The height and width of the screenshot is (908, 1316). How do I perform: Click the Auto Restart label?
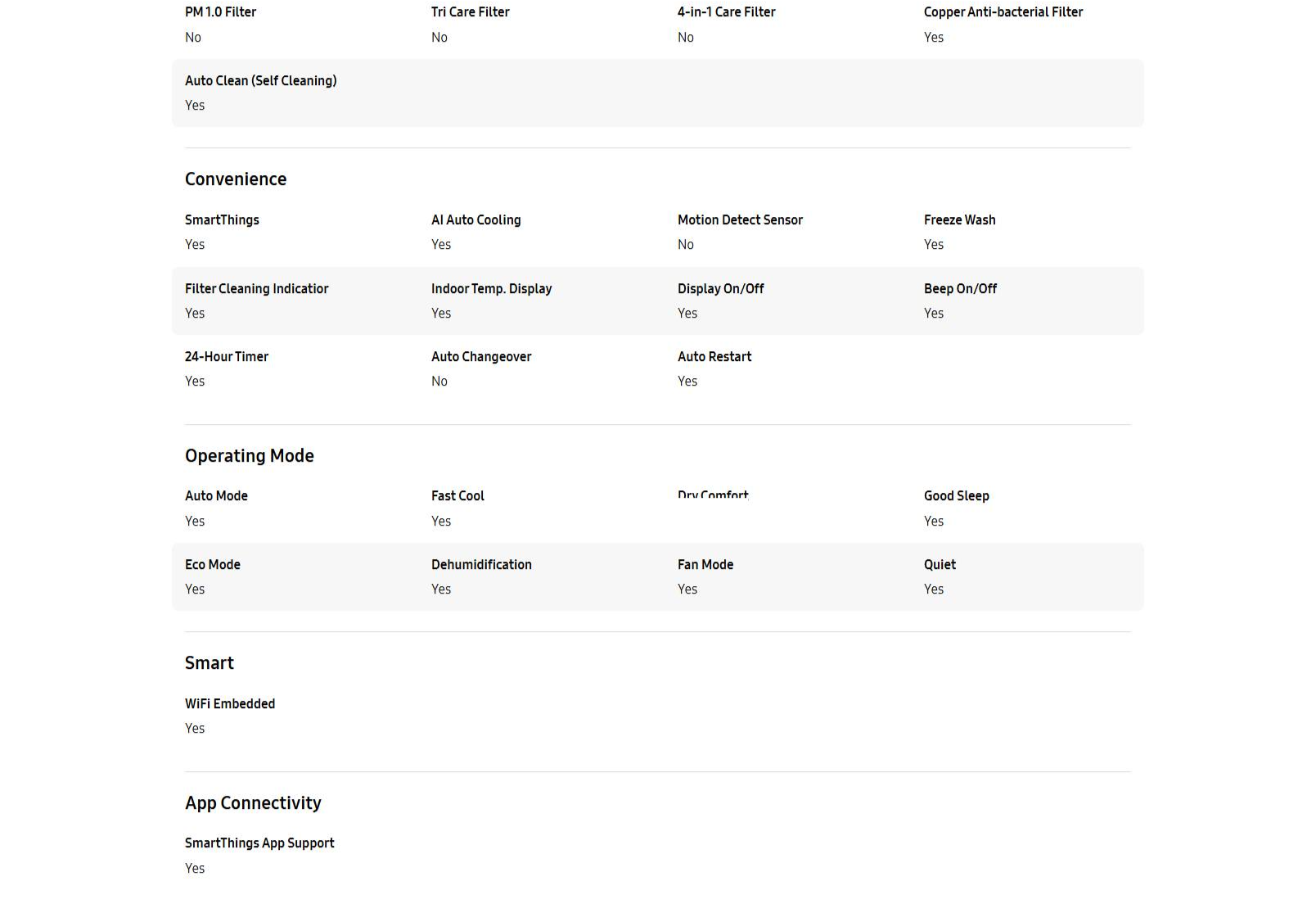[x=714, y=357]
